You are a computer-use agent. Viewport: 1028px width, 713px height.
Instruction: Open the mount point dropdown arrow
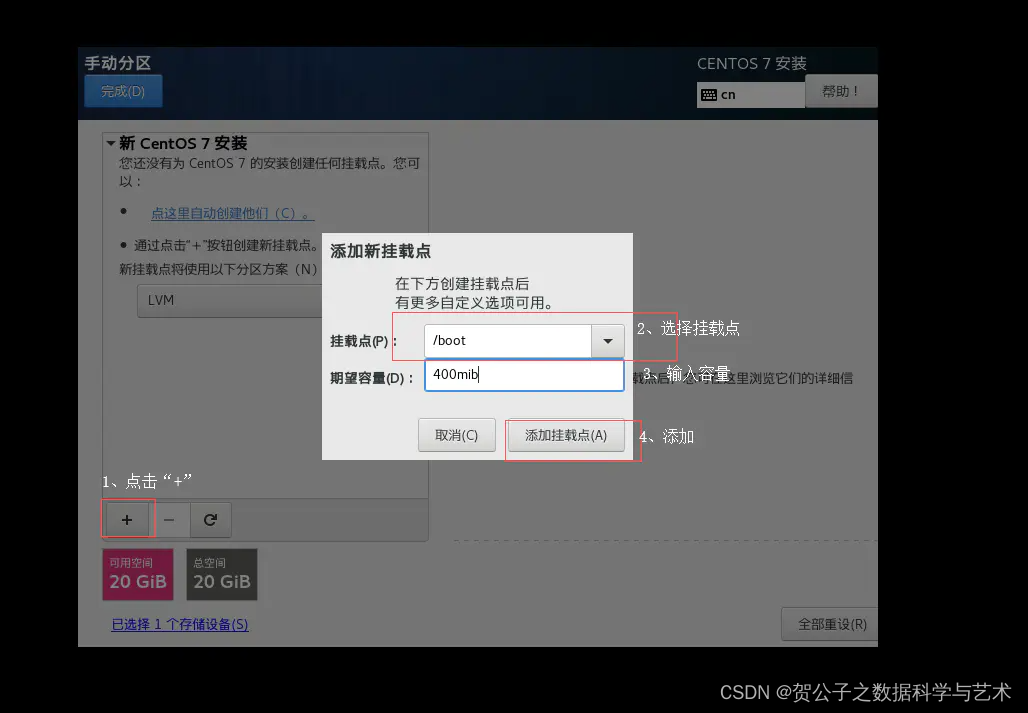(608, 341)
